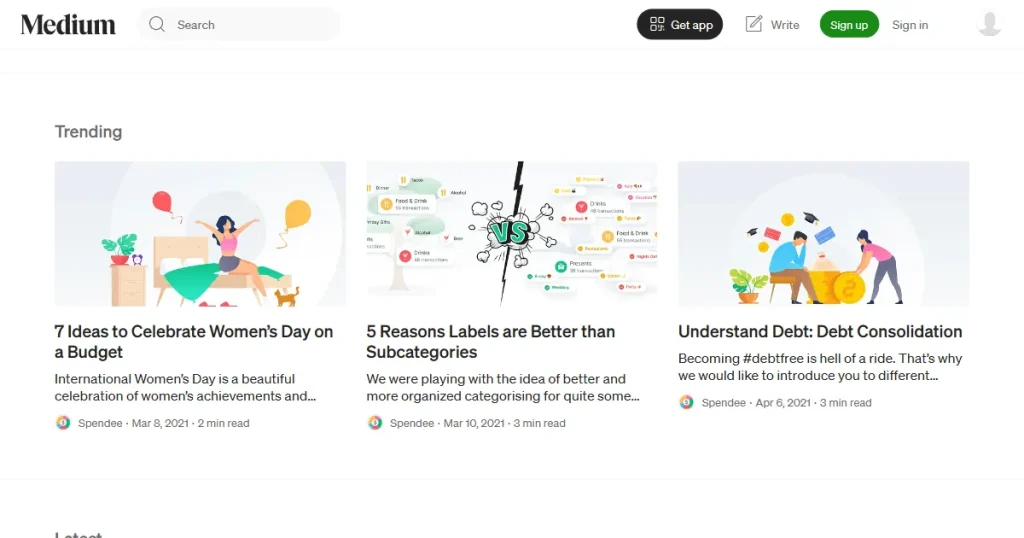Open the user avatar profile icon
Screen dimensions: 1024x538
(x=989, y=24)
